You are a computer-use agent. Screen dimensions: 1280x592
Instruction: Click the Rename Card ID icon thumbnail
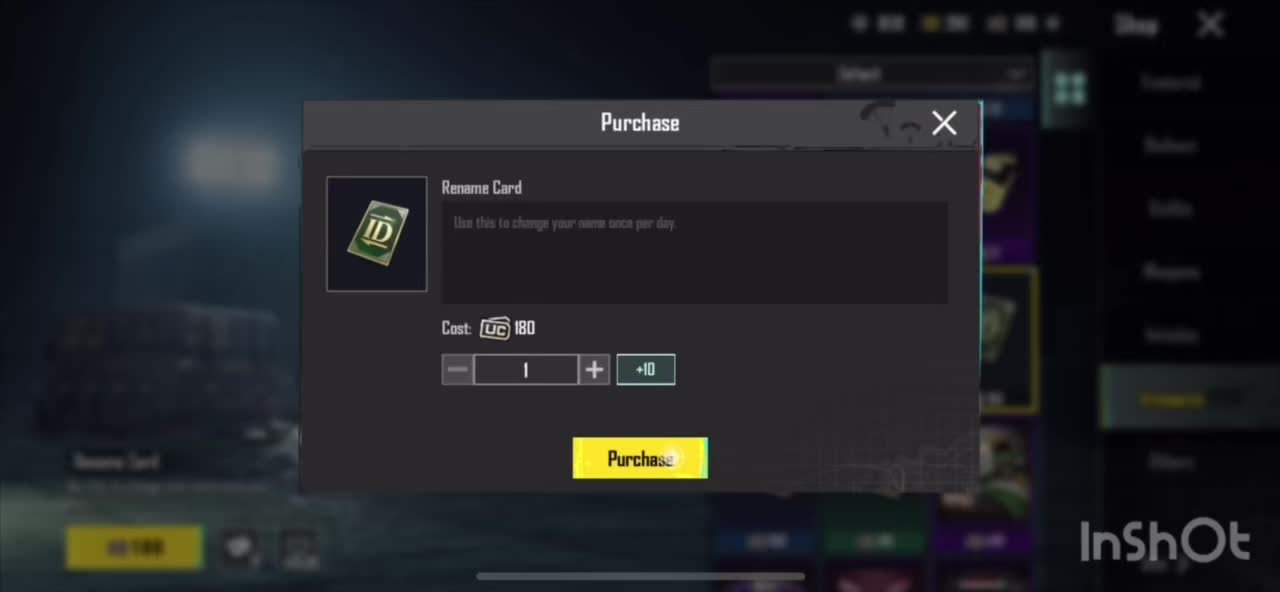click(377, 234)
